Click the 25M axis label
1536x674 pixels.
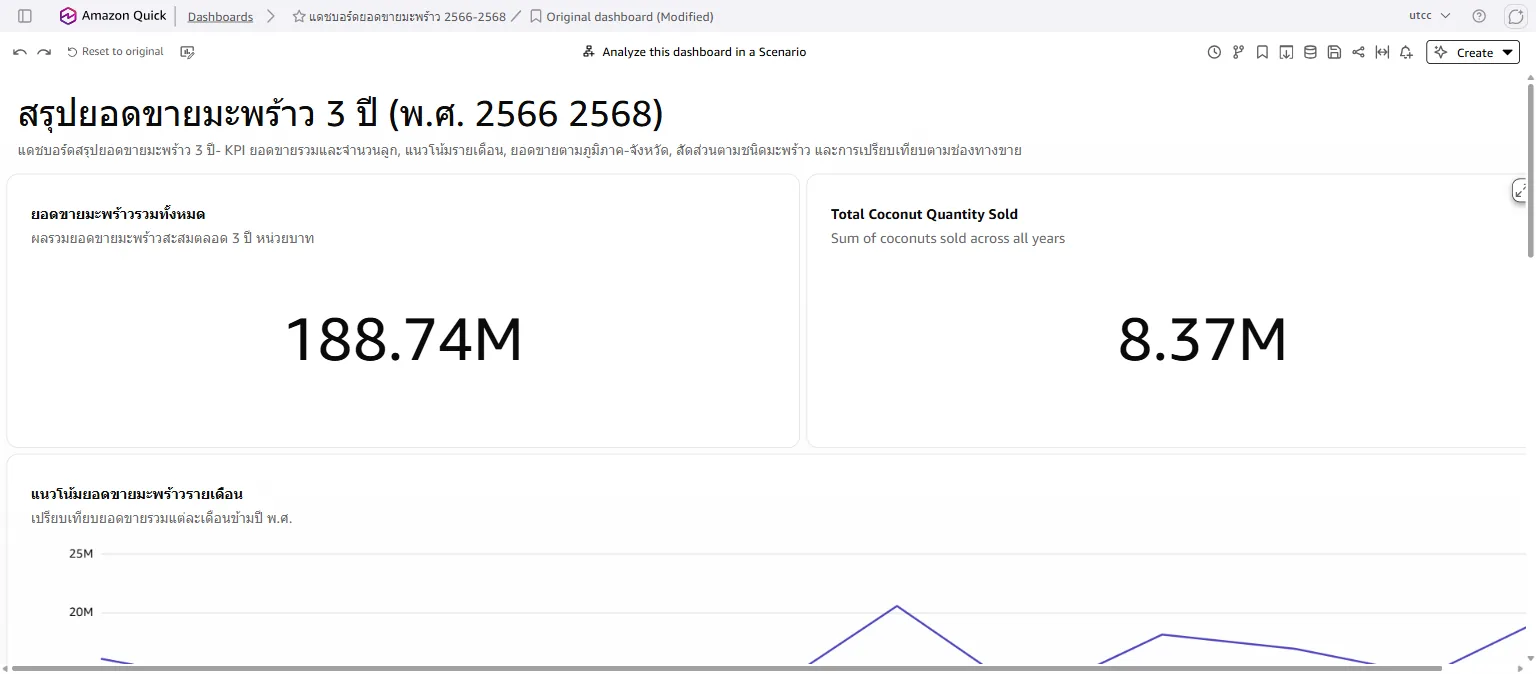[x=81, y=554]
